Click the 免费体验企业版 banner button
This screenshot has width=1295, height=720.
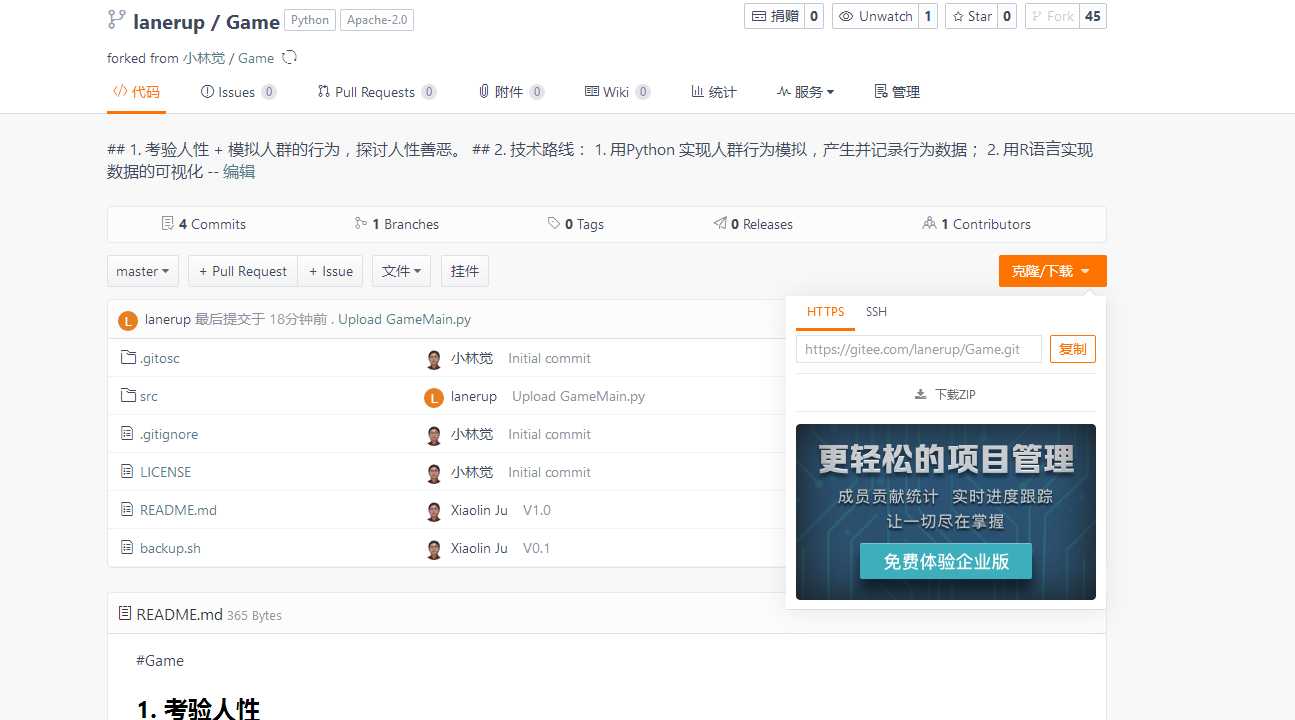pos(946,562)
